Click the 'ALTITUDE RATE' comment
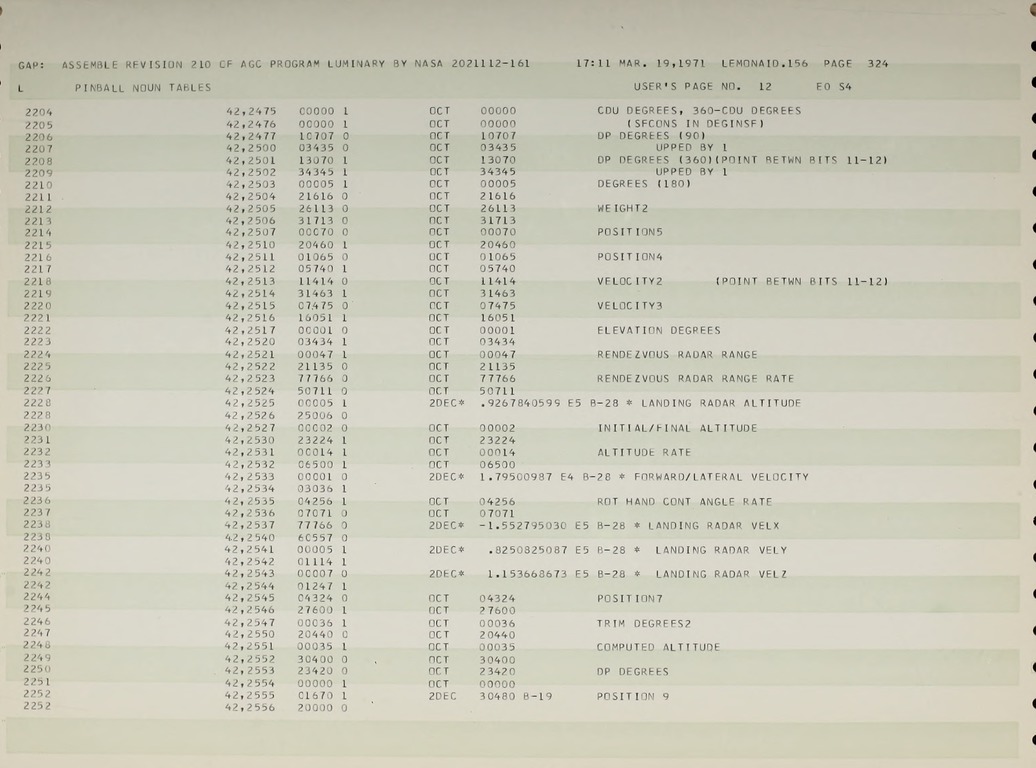Screen dimensions: 1036x768 click(x=644, y=452)
